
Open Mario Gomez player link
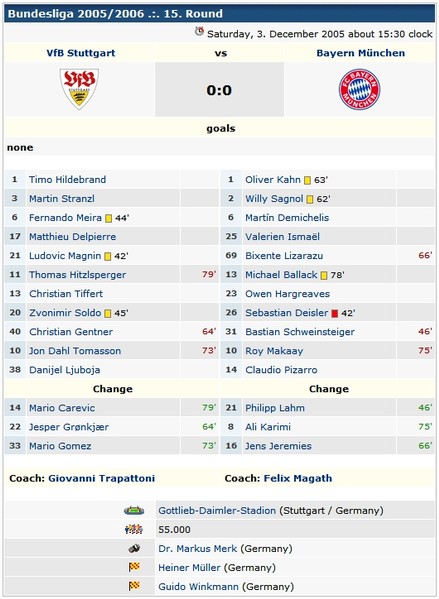point(60,446)
